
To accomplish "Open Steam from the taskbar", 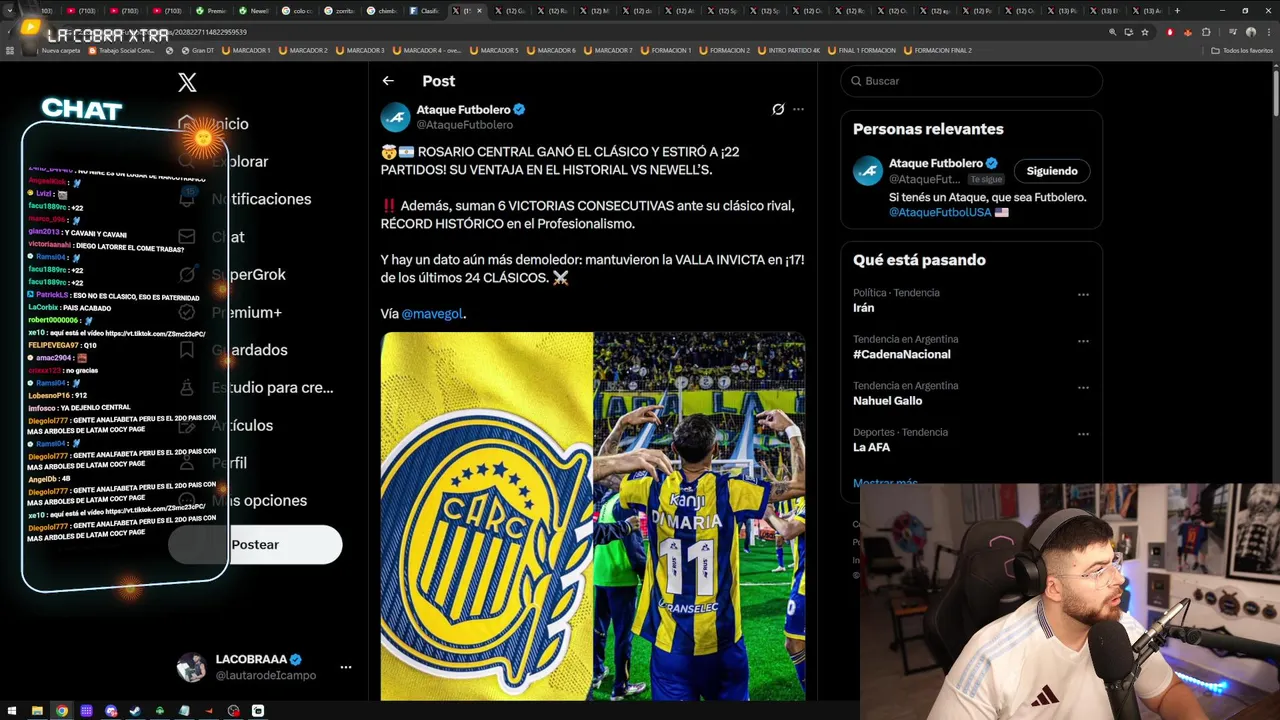I will pyautogui.click(x=135, y=711).
